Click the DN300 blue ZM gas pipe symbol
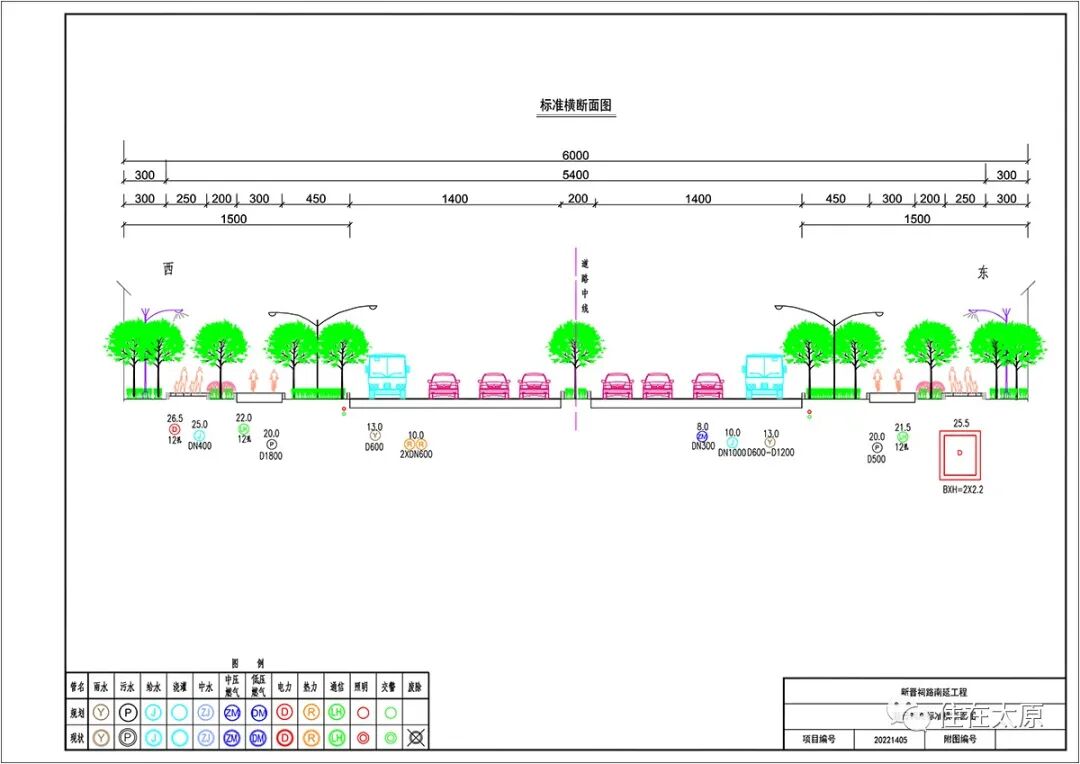 tap(702, 436)
